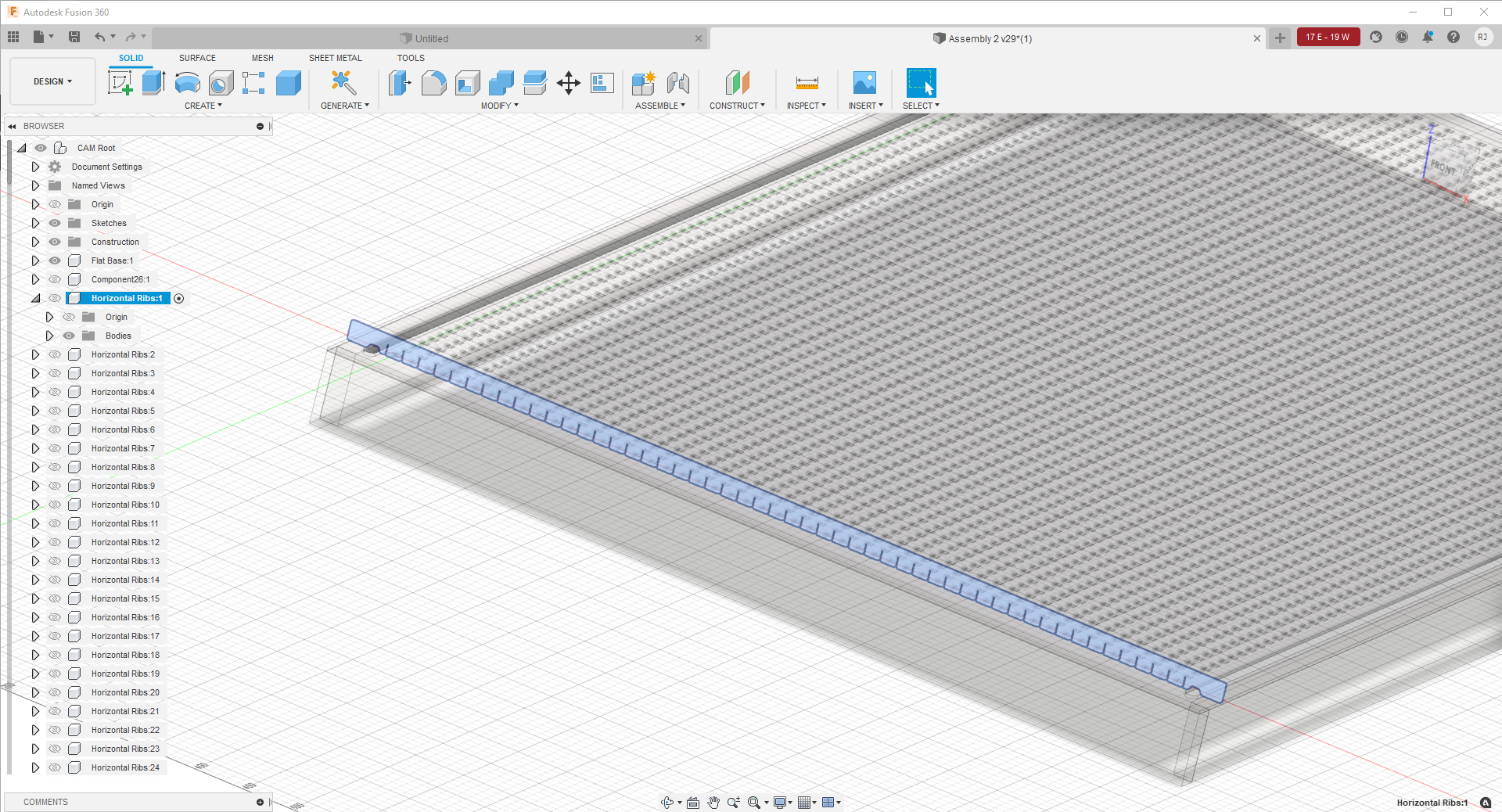Screen dimensions: 1502x812
Task: Switch to the SHEET METAL tab
Action: (335, 58)
